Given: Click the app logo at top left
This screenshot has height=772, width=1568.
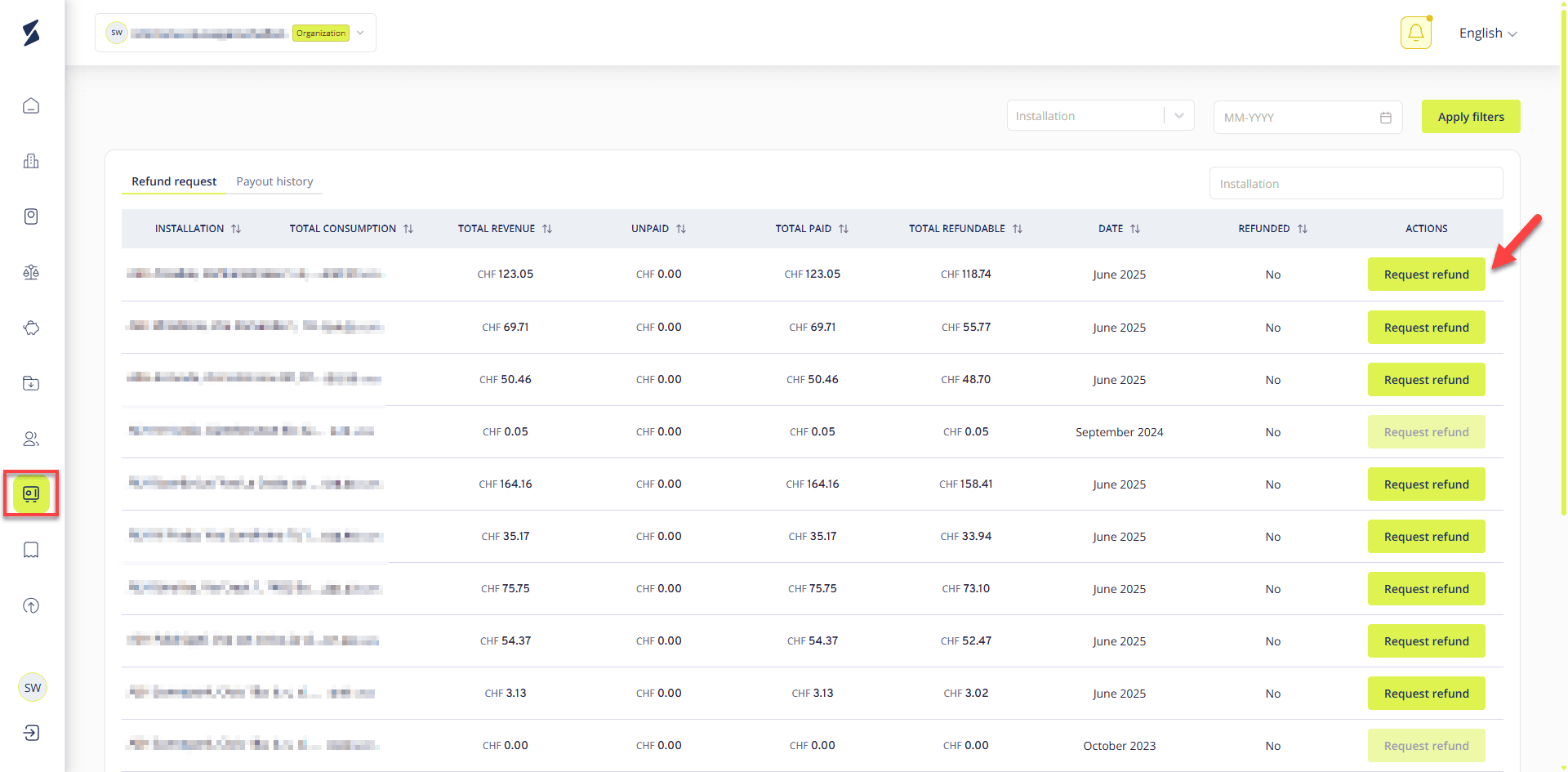Looking at the screenshot, I should tap(31, 33).
